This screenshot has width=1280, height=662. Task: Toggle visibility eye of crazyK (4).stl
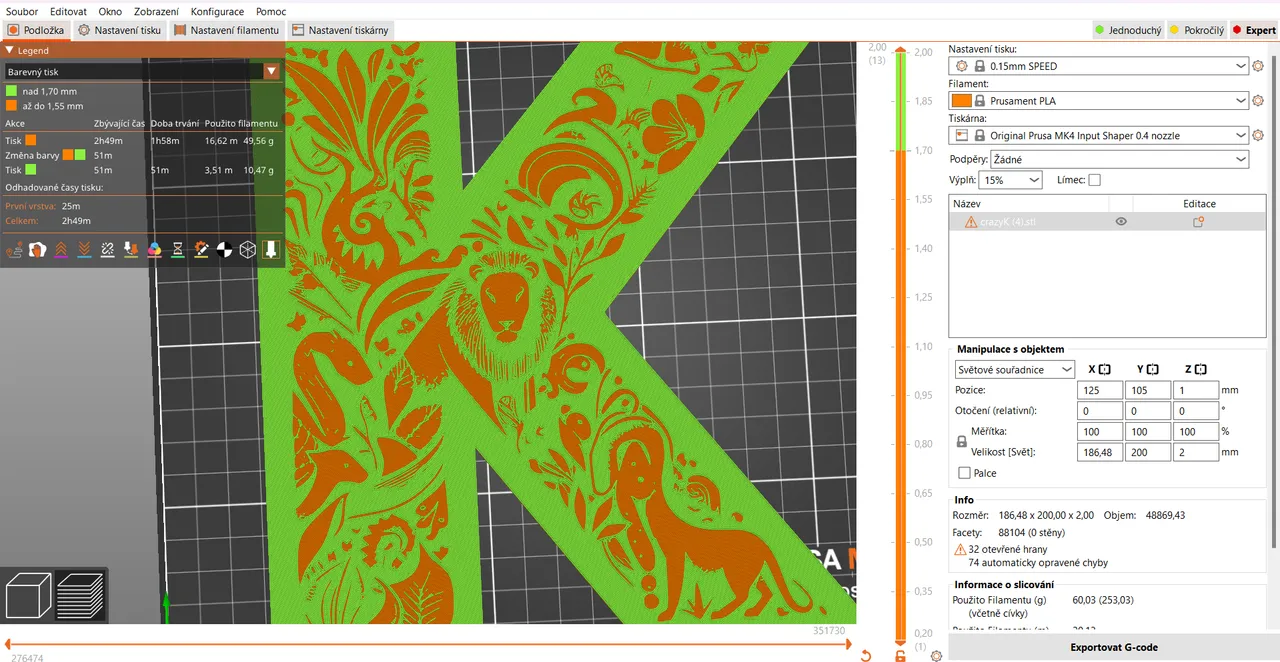(x=1121, y=222)
